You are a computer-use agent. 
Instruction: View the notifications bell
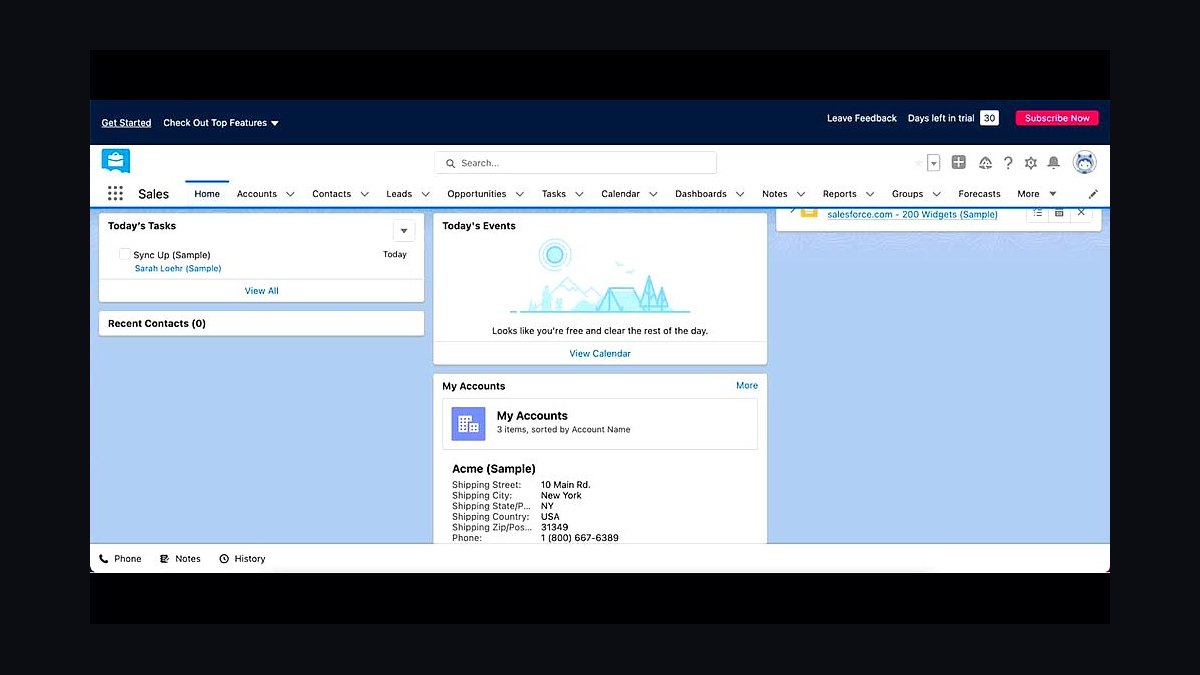(x=1053, y=163)
